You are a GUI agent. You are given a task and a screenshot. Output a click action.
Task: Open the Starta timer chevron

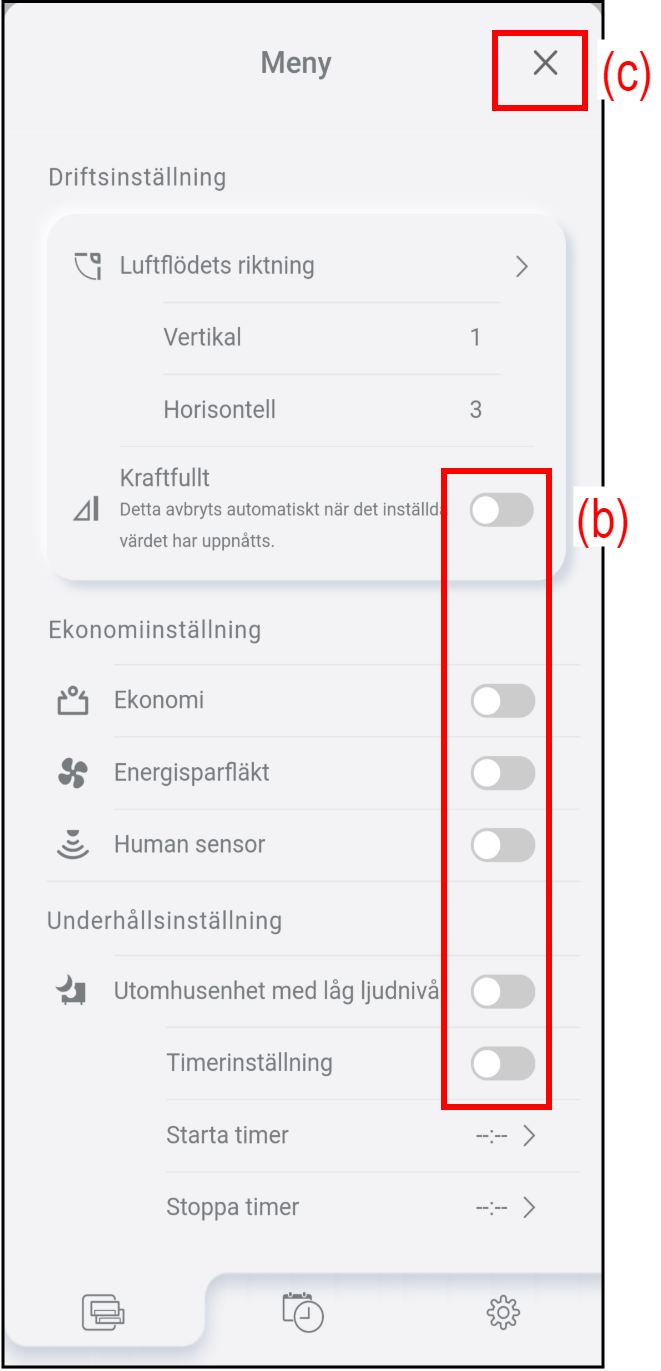click(x=529, y=1136)
